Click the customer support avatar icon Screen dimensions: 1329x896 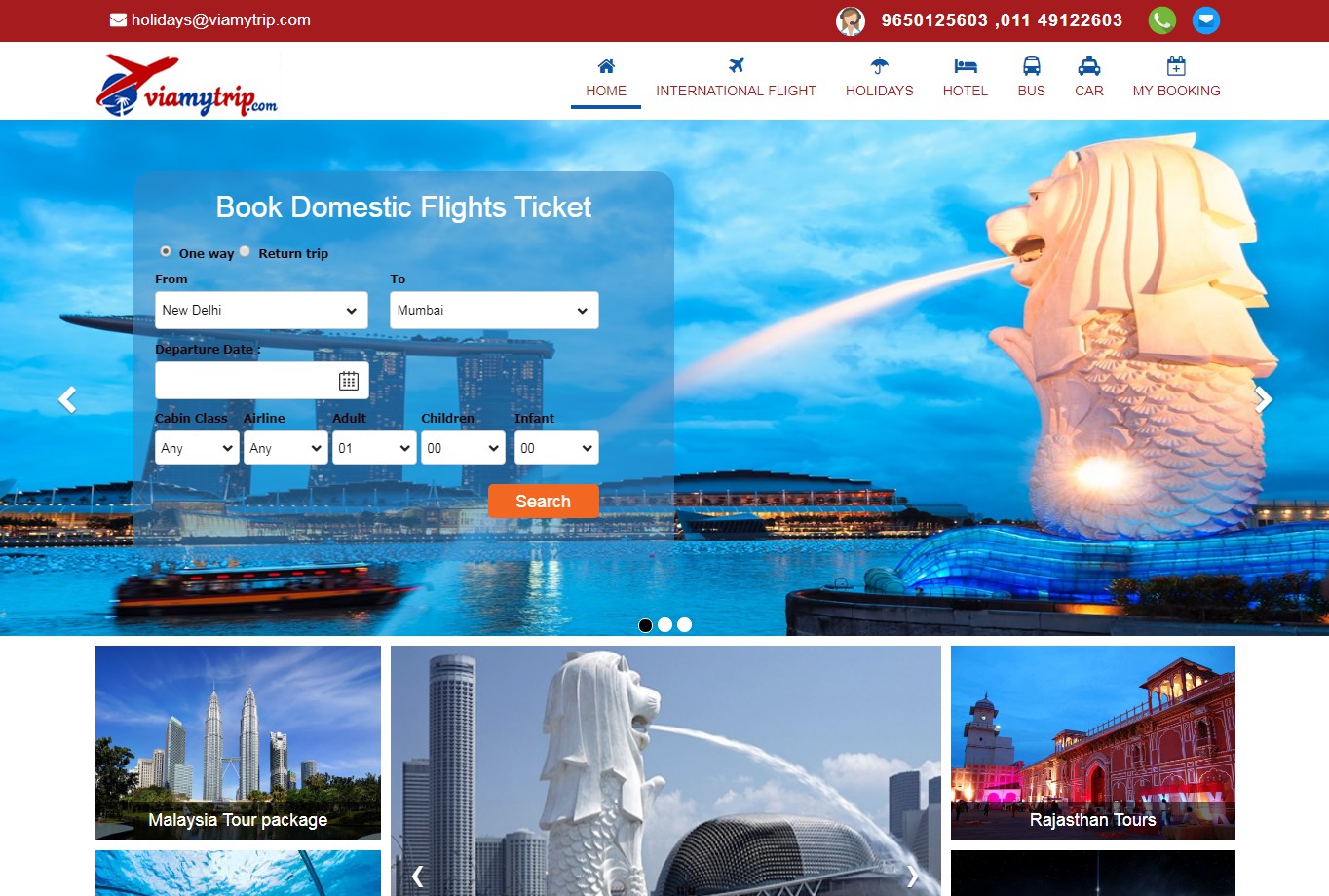click(x=851, y=20)
